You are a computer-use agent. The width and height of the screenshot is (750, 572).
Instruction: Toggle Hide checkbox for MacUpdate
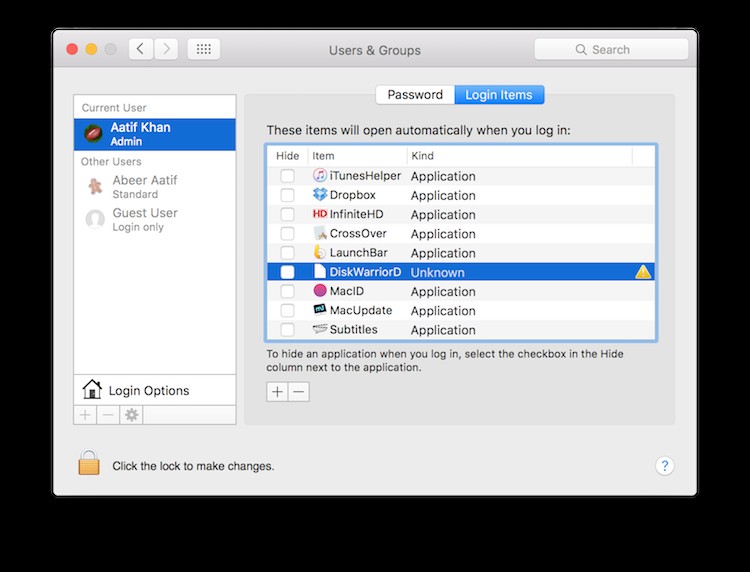pos(287,310)
